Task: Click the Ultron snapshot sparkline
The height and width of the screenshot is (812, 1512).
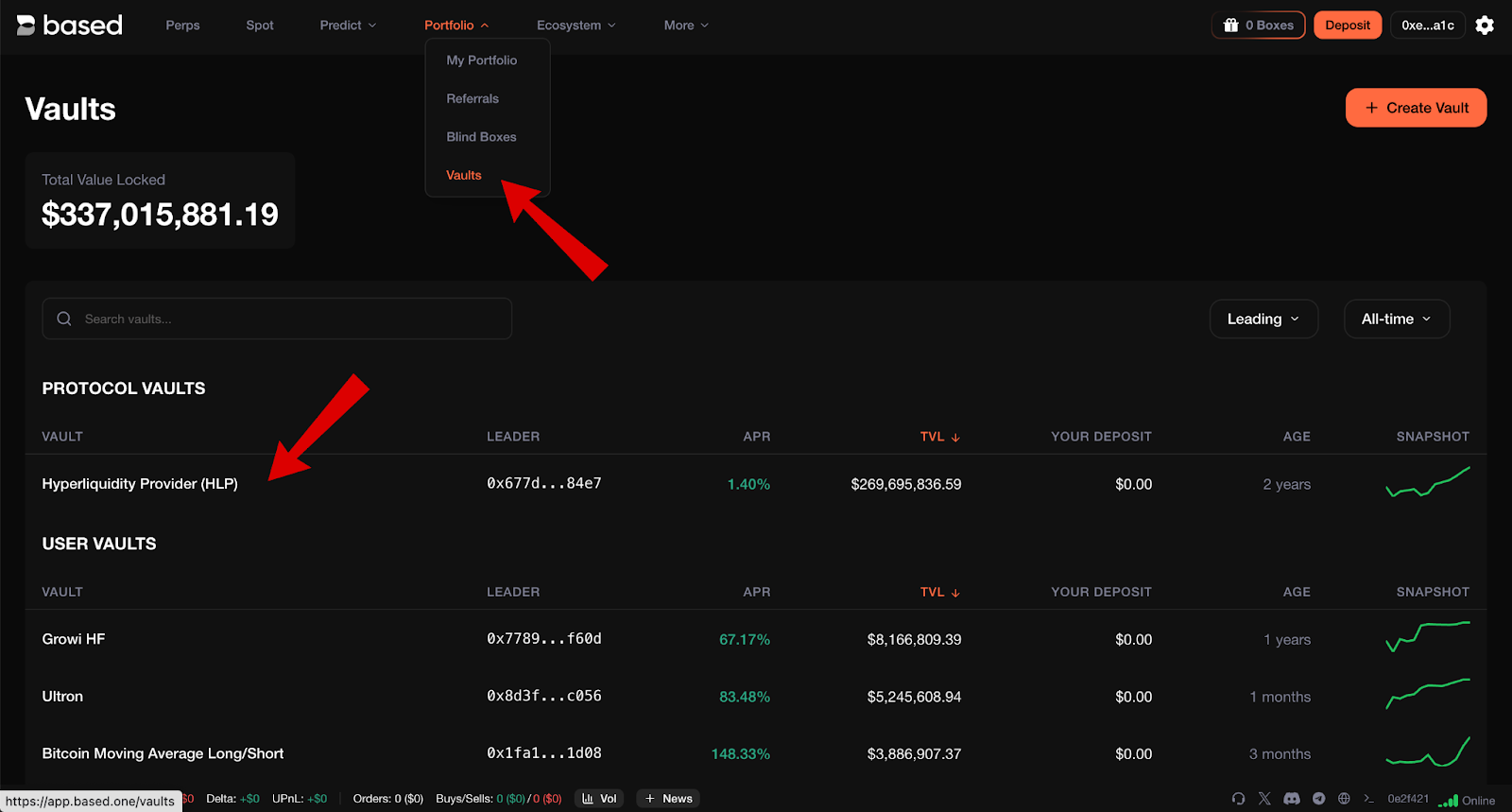Action: 1428,694
